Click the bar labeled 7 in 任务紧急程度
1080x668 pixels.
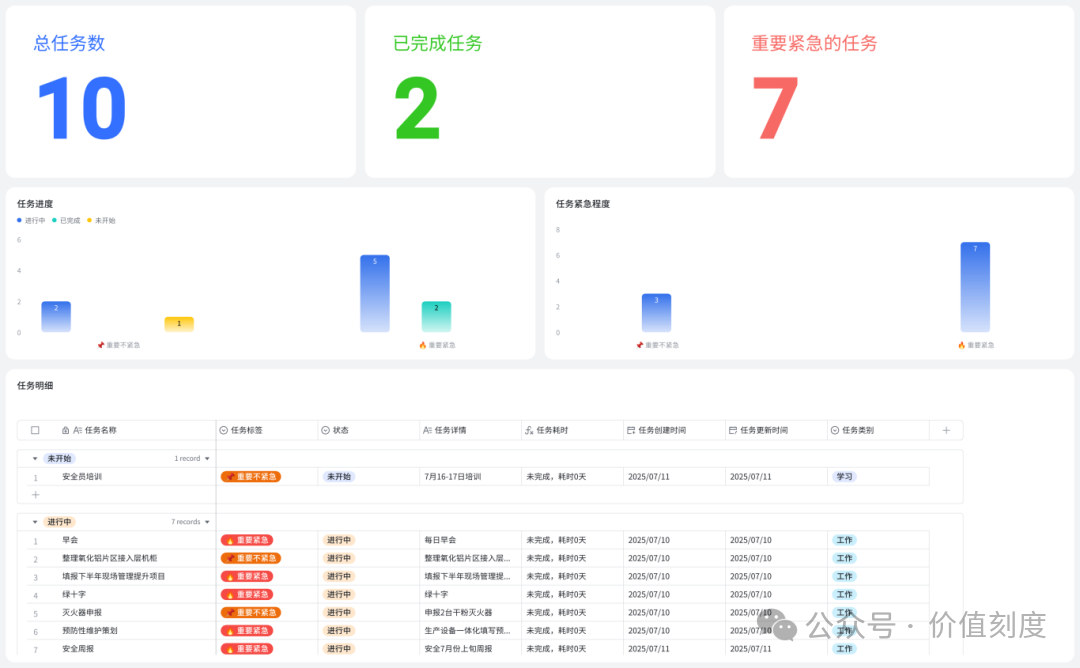[x=975, y=287]
